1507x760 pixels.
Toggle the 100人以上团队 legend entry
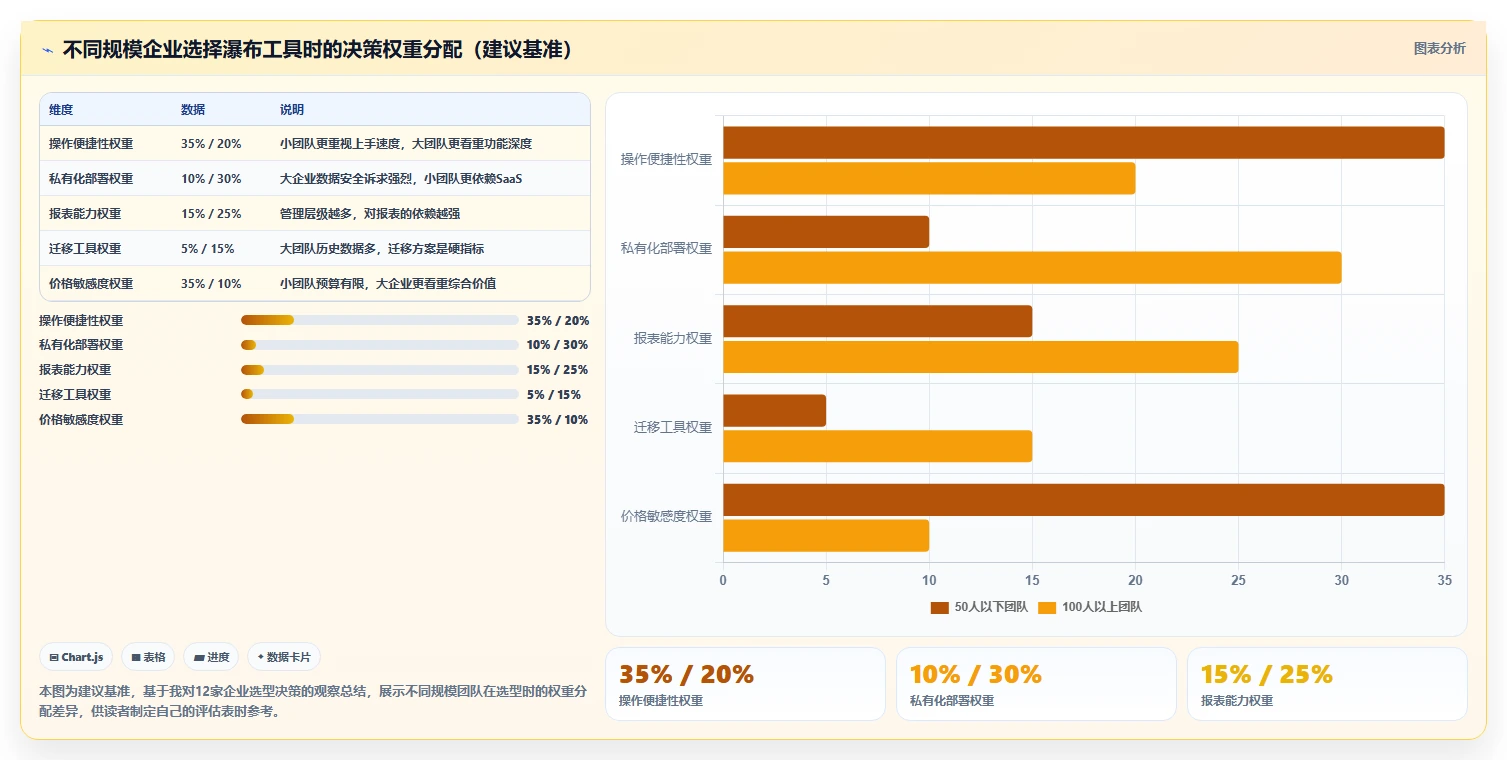1090,607
